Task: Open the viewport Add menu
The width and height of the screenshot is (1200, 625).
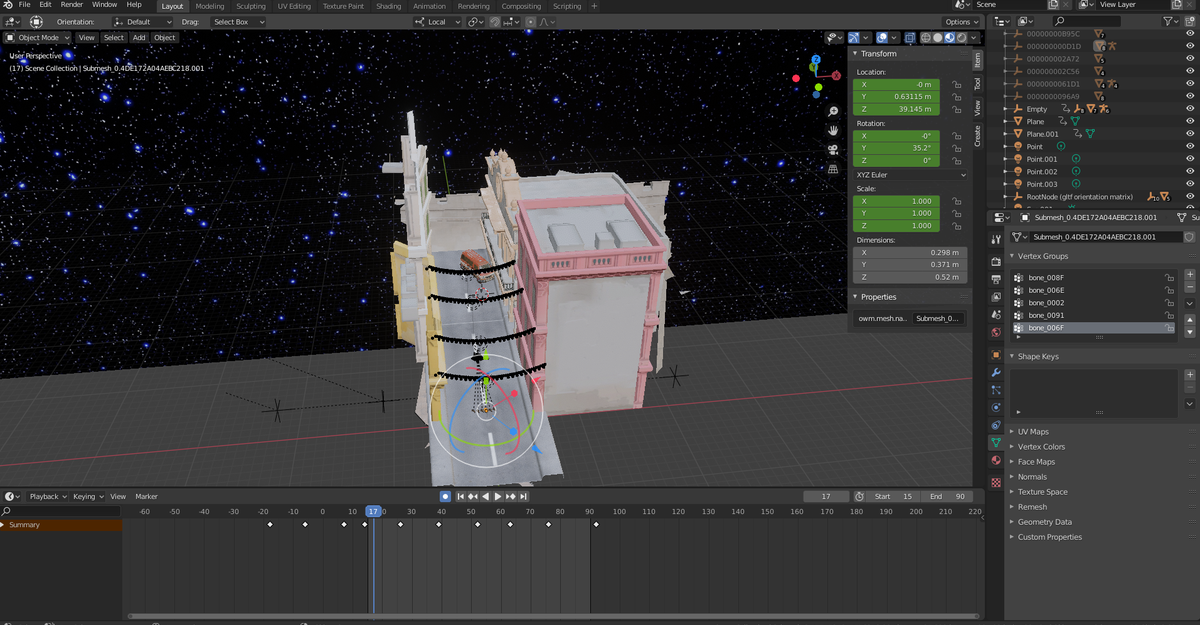Action: [x=139, y=38]
